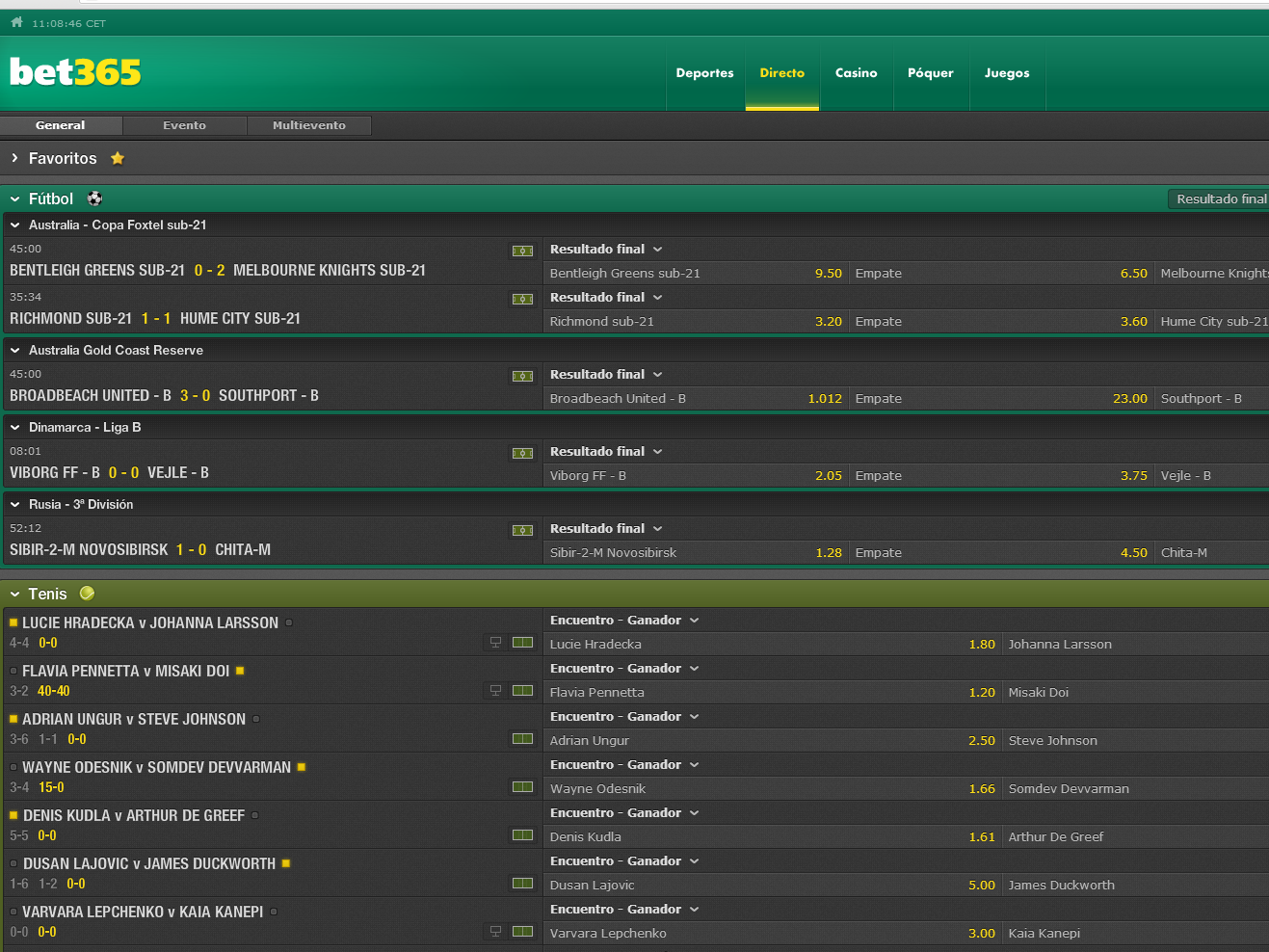The width and height of the screenshot is (1269, 952).
Task: Bet on Varvara Lepchenko at 3.00
Action: 773,933
